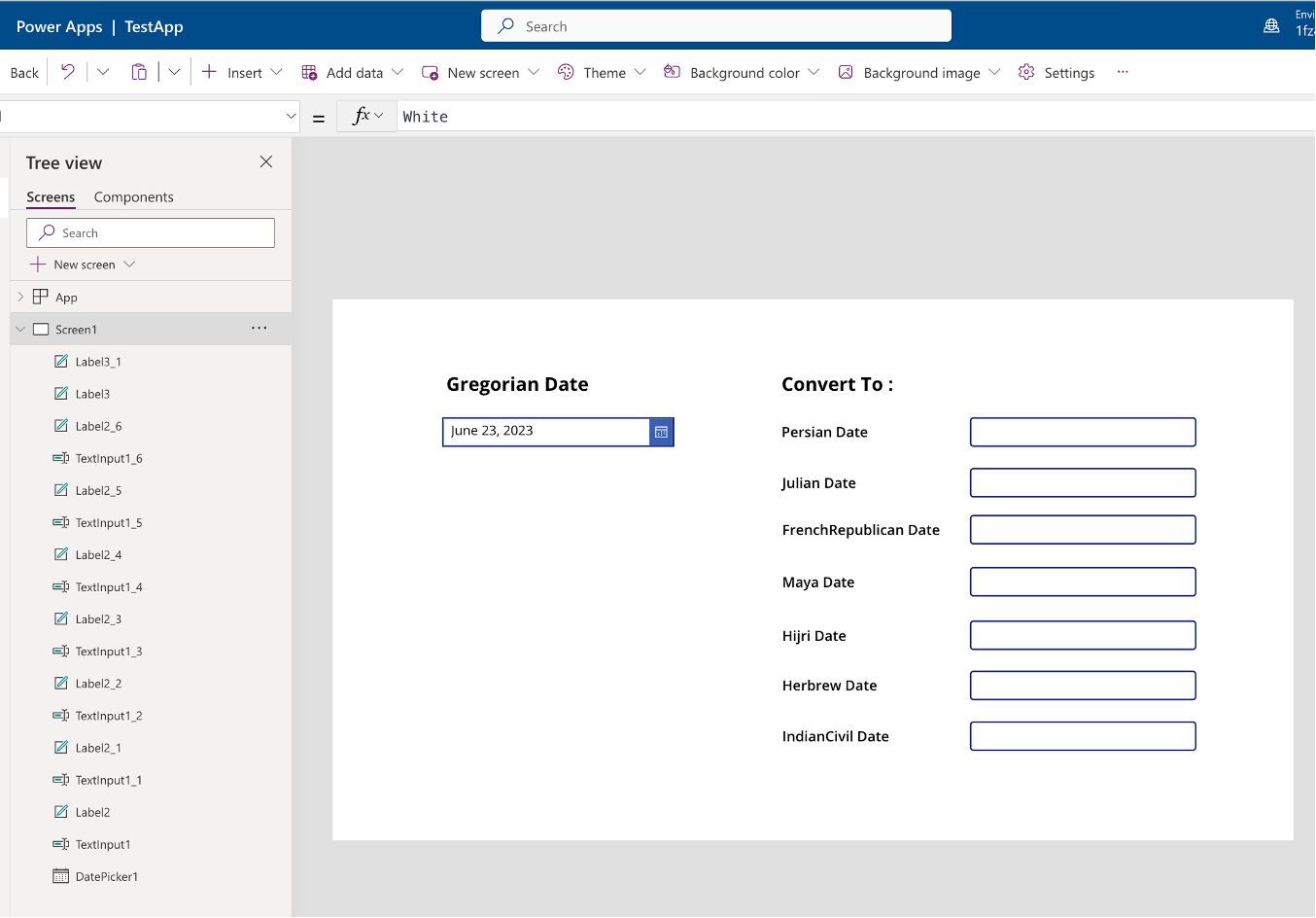Open the Background color picker
Screen dimensions: 1316x918
pos(672,72)
